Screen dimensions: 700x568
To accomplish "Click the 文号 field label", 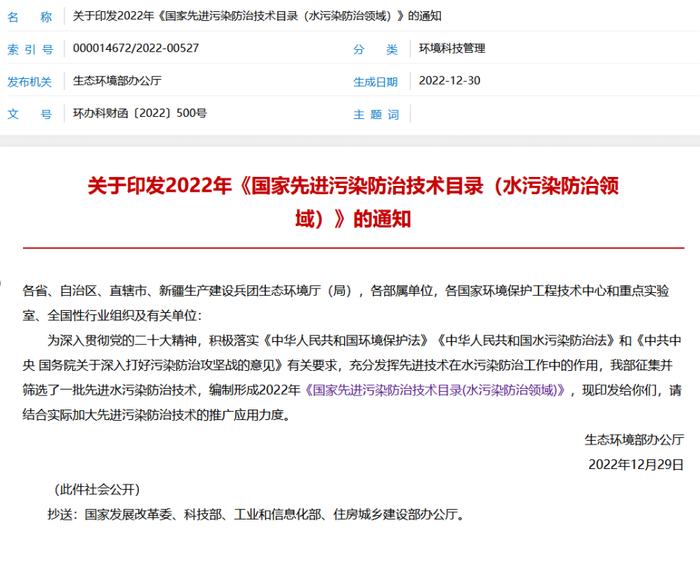I will coord(29,114).
